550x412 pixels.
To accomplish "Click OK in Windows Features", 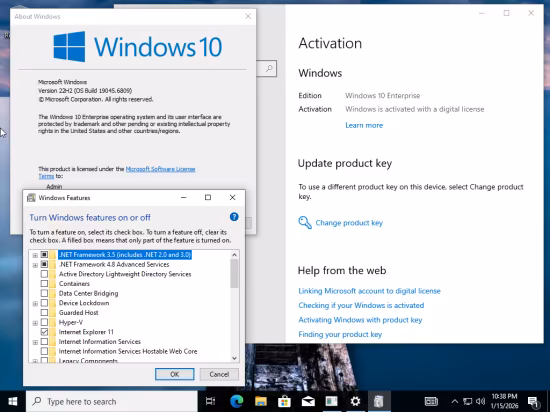I will click(175, 374).
